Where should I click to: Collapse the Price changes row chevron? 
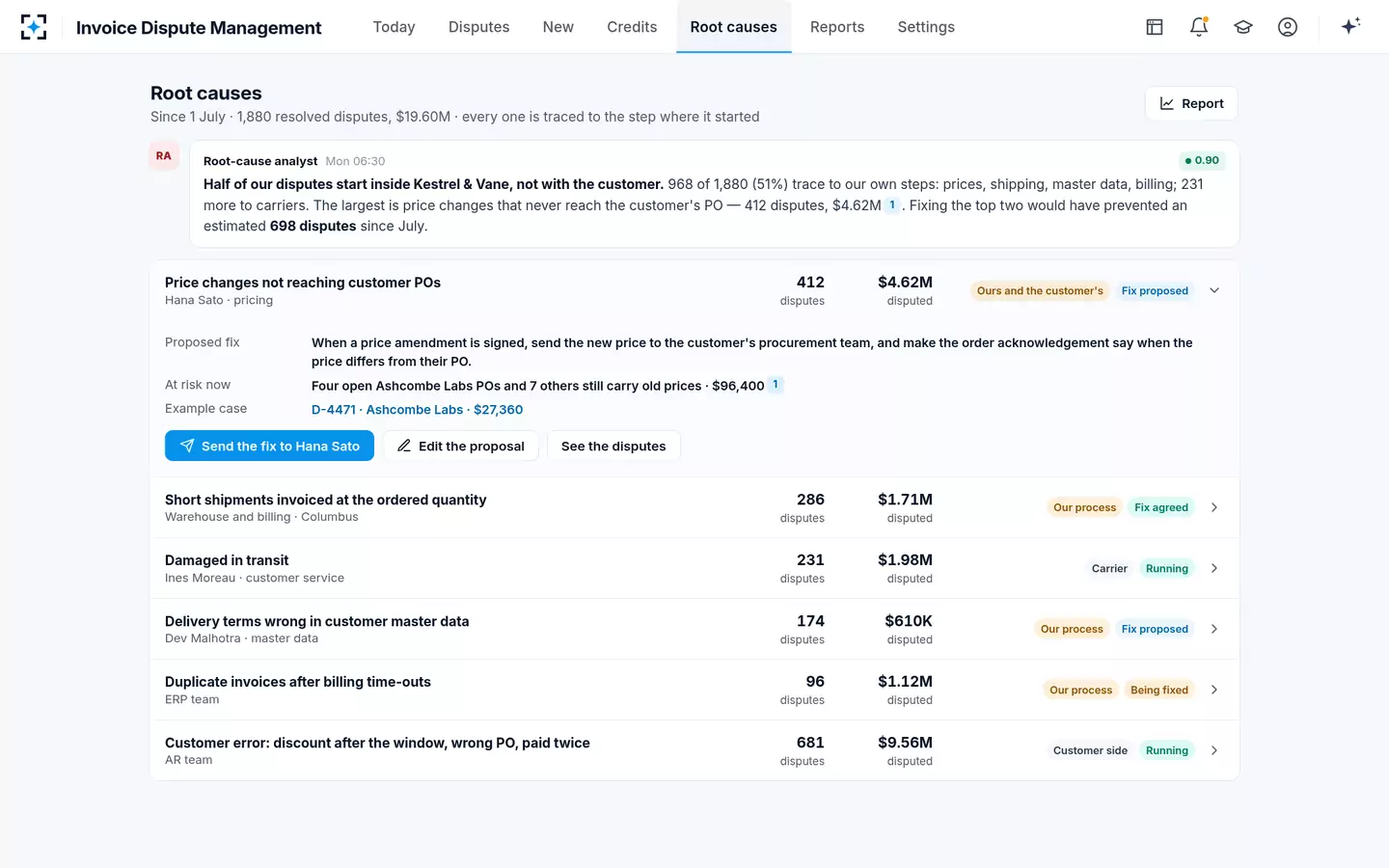pos(1214,290)
